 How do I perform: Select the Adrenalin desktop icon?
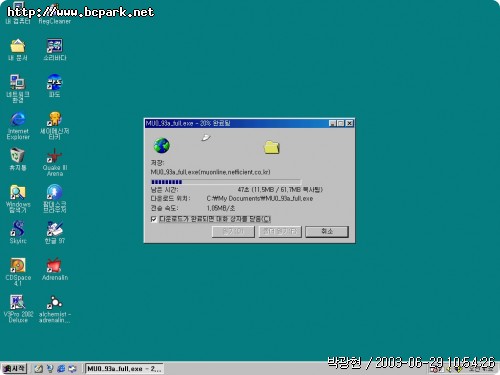coord(55,269)
